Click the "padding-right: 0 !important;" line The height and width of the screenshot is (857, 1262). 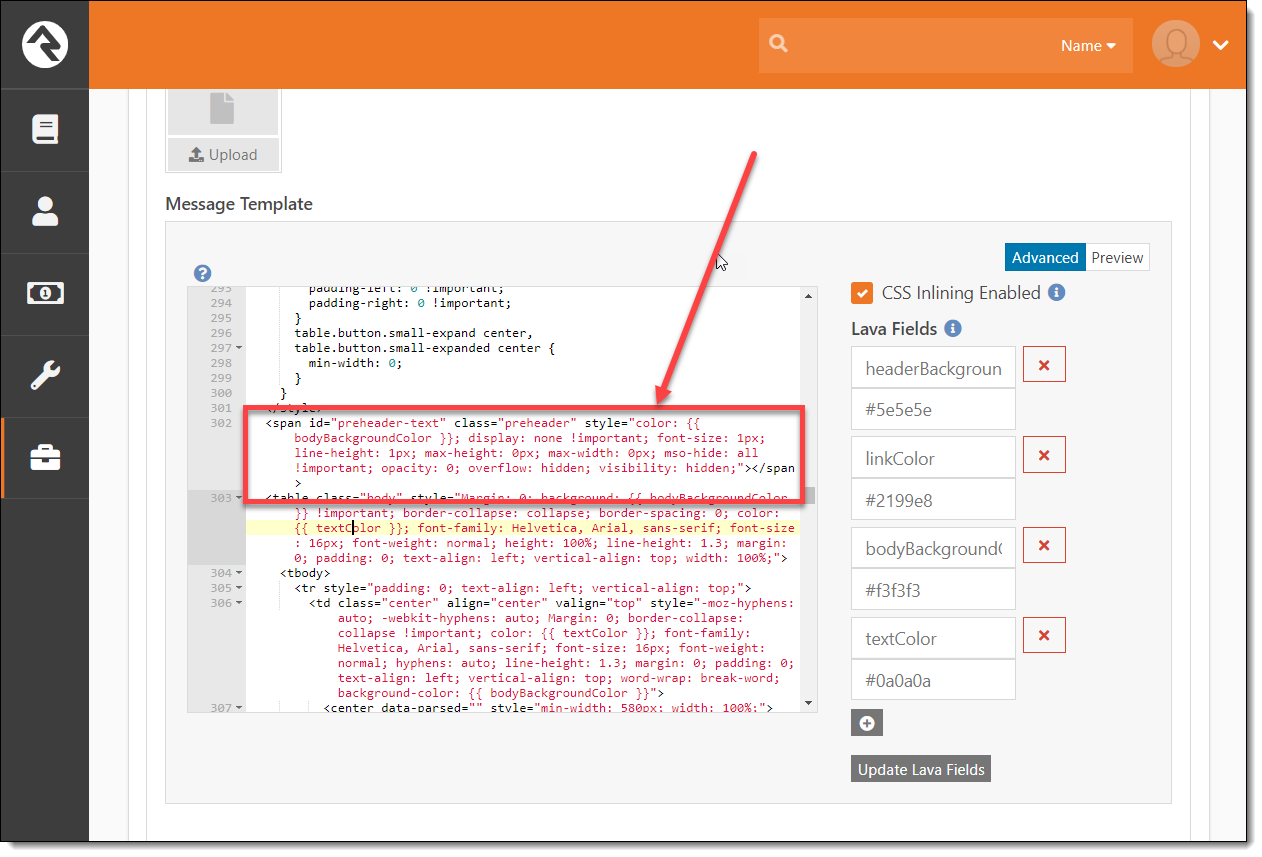[410, 303]
